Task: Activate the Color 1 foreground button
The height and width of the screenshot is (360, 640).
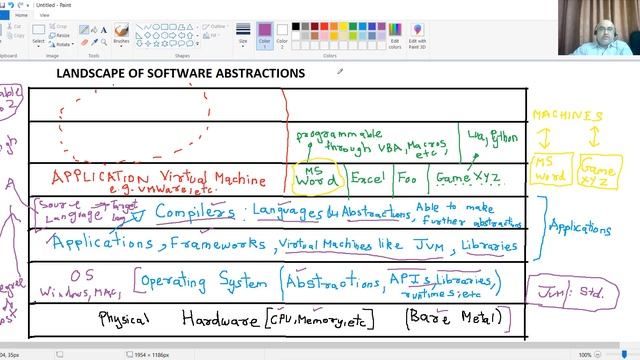Action: pos(264,36)
